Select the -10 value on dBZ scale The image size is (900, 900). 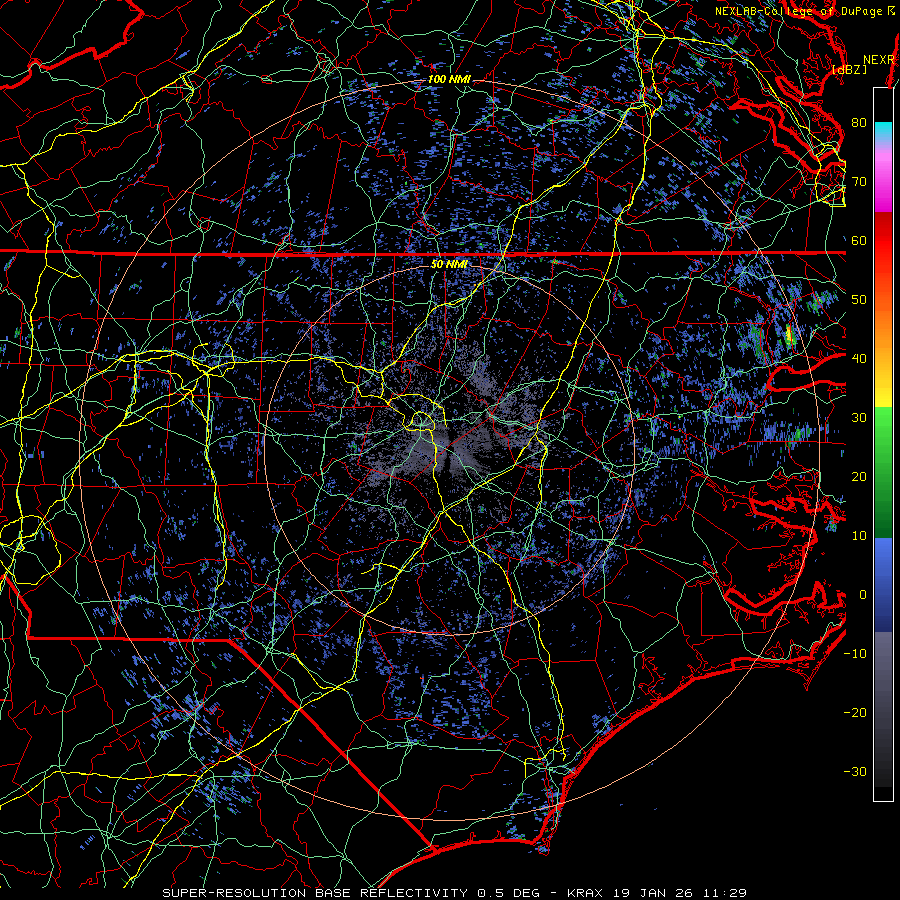pos(855,654)
